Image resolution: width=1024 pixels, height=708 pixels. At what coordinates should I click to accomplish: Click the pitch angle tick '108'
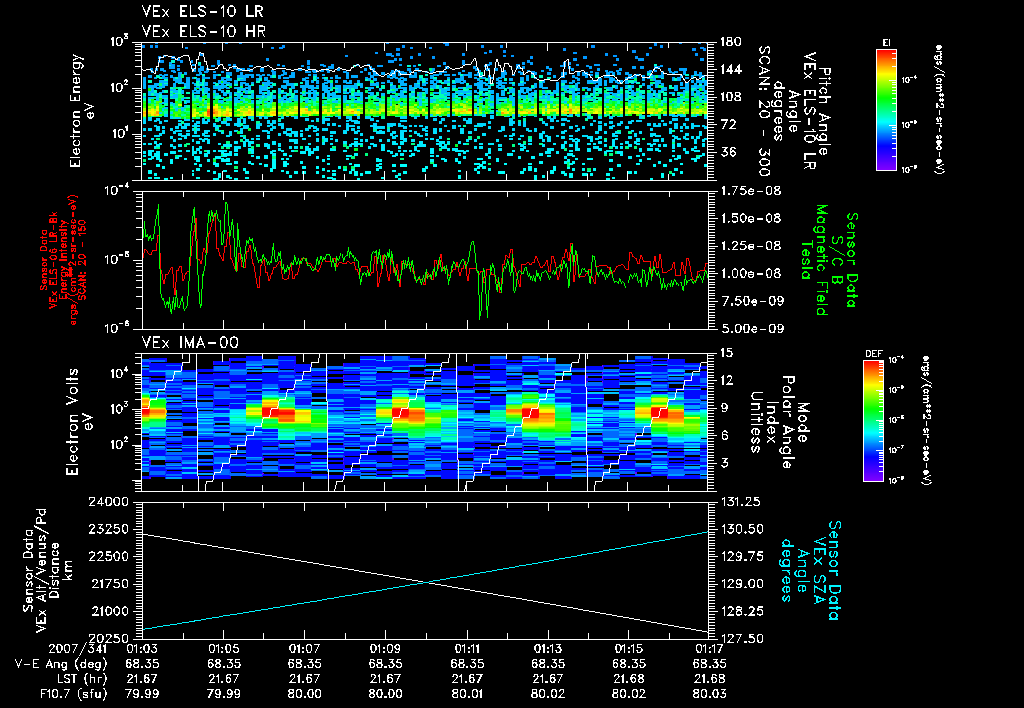pyautogui.click(x=730, y=97)
